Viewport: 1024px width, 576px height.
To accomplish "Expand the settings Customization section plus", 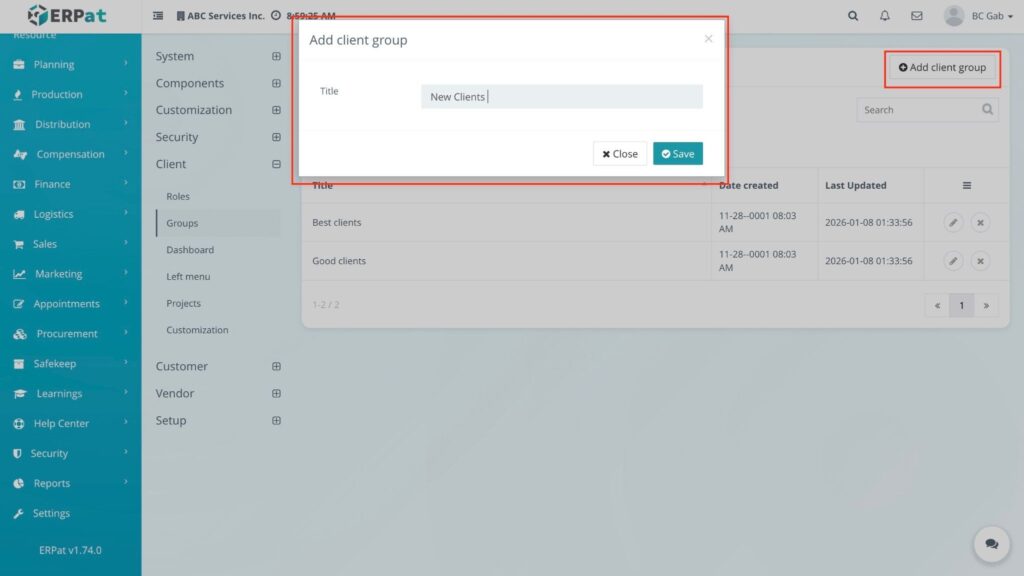I will (276, 110).
